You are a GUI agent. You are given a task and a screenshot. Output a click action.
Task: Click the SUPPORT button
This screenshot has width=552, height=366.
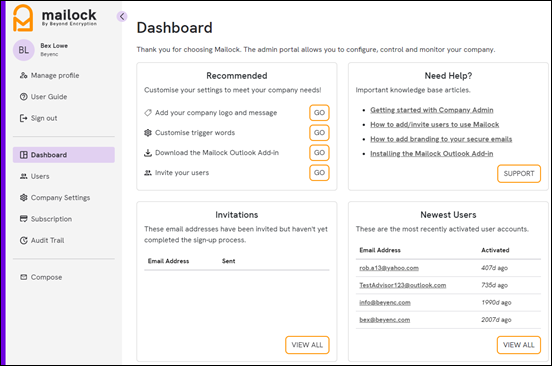click(x=519, y=173)
